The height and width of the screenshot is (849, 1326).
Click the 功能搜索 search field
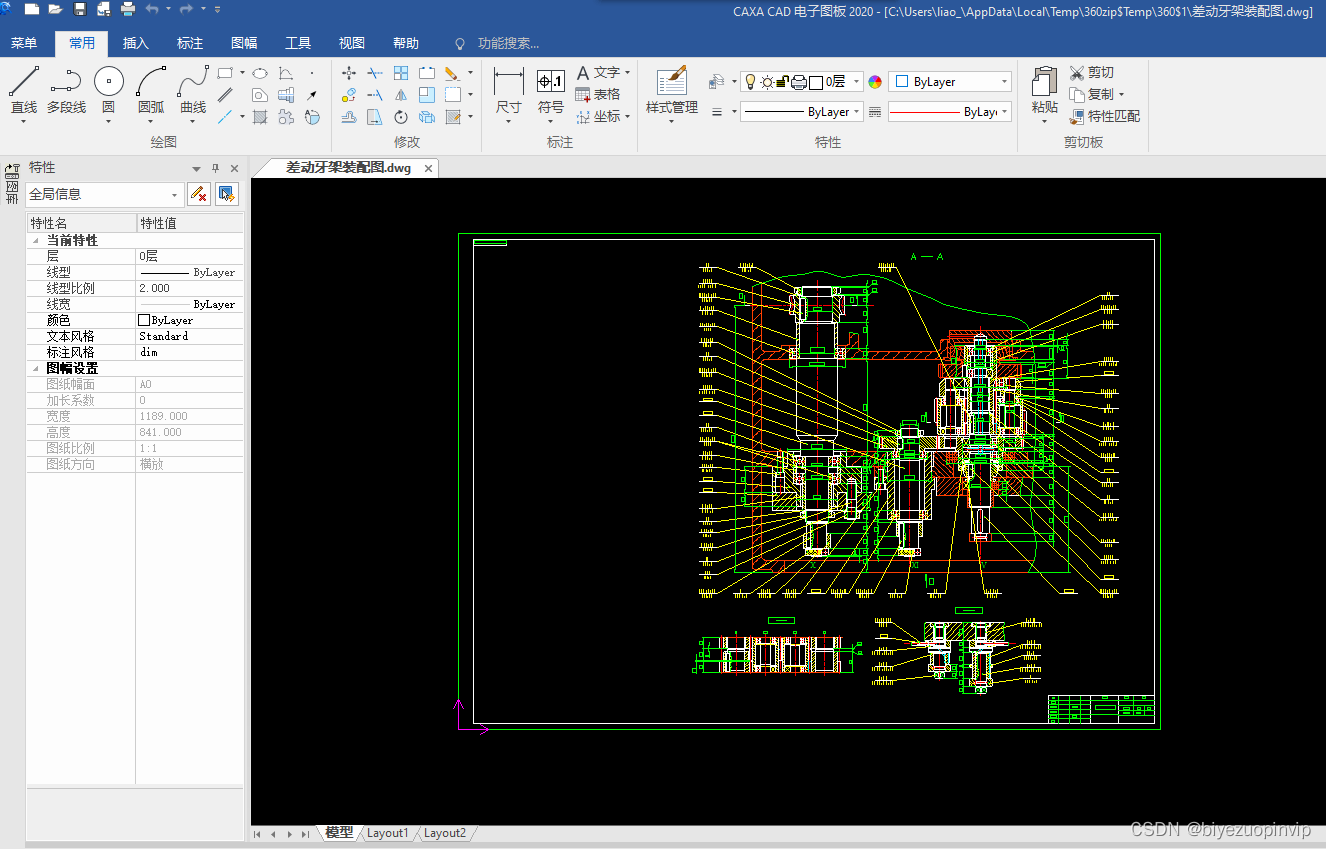(508, 43)
